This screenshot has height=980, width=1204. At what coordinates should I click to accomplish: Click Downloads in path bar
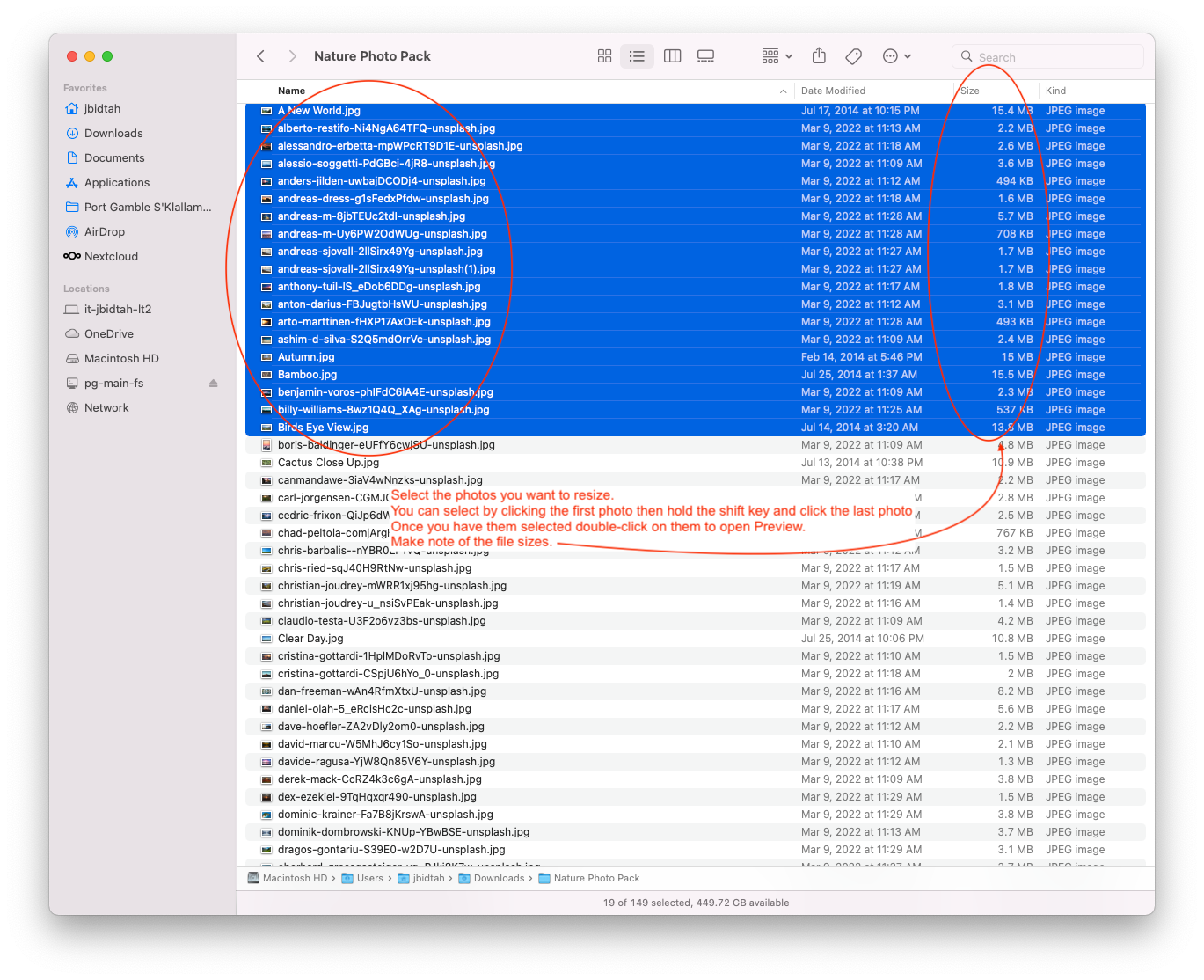[x=492, y=878]
